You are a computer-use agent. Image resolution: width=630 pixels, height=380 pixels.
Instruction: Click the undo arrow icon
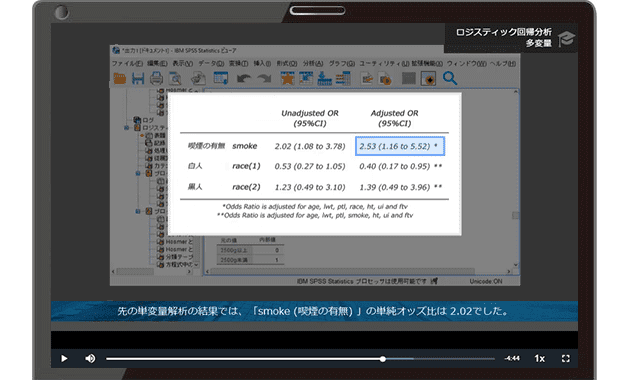243,78
